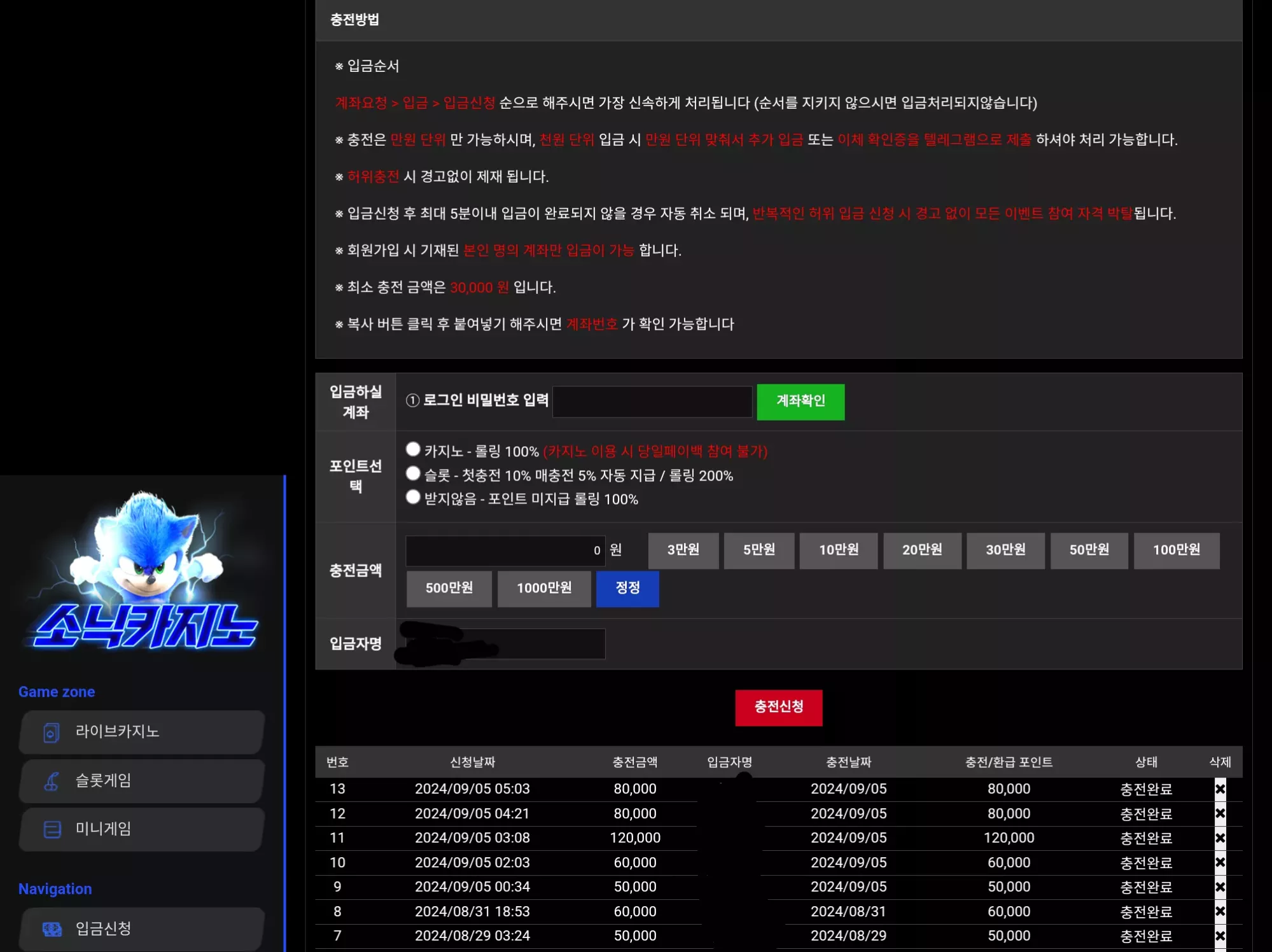Click the Sonic casino logo image

click(143, 571)
